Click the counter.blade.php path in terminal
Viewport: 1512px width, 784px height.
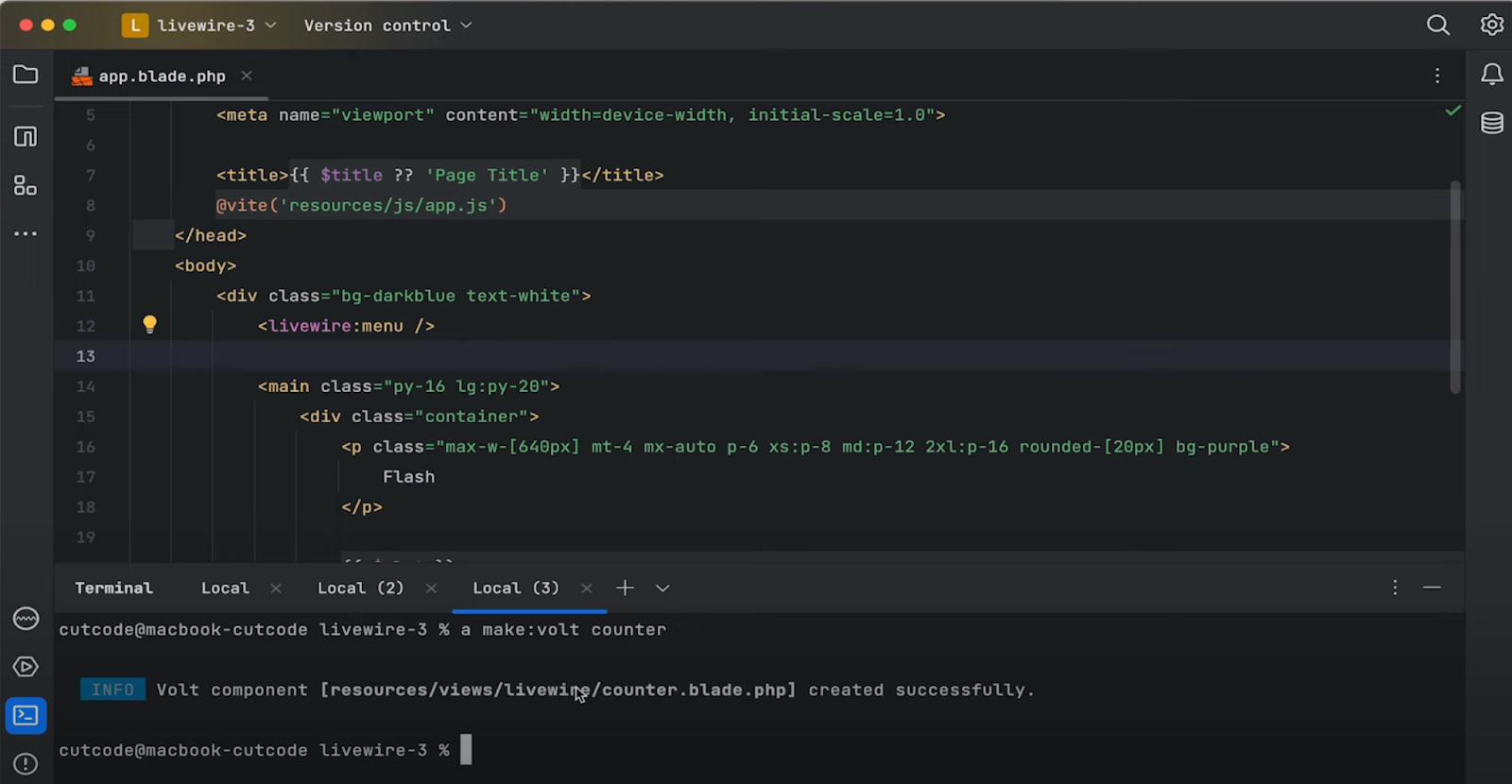pyautogui.click(x=558, y=690)
